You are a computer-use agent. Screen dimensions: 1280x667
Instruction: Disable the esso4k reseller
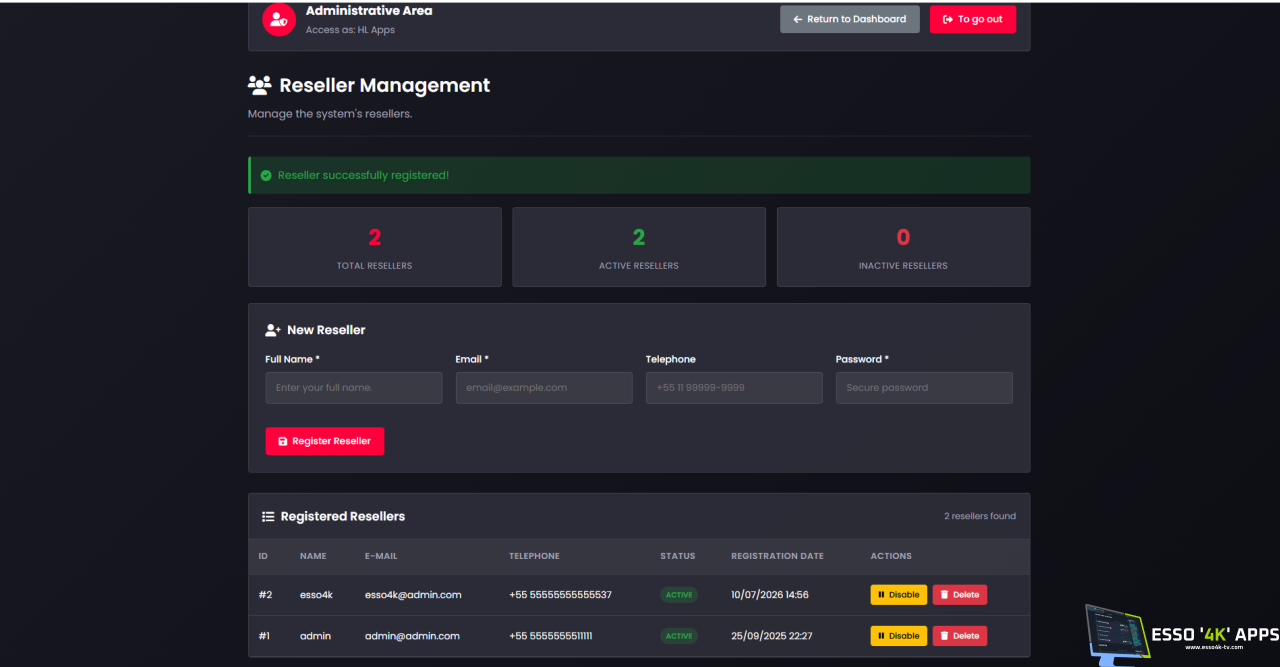point(899,595)
